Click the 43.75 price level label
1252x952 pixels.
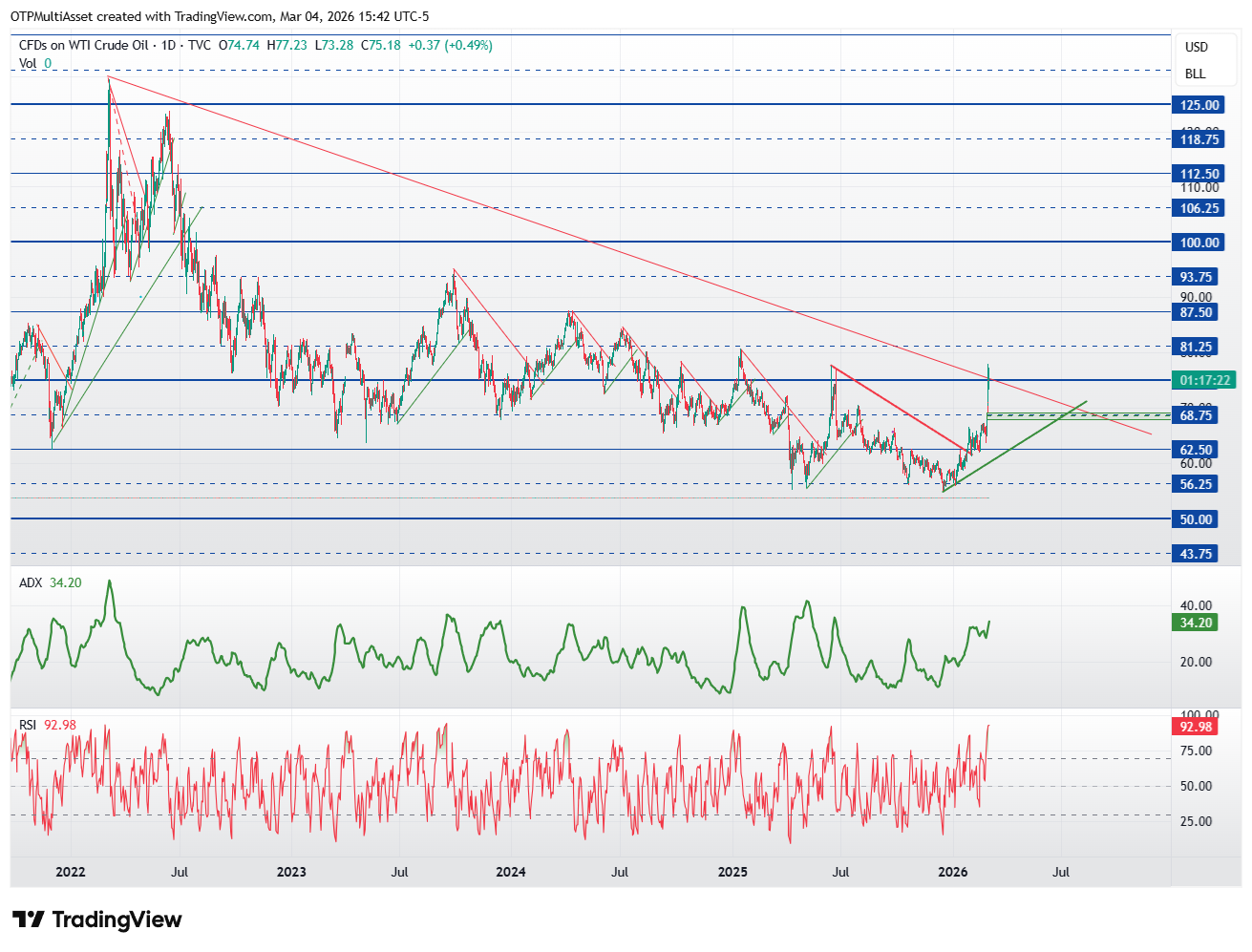point(1195,554)
